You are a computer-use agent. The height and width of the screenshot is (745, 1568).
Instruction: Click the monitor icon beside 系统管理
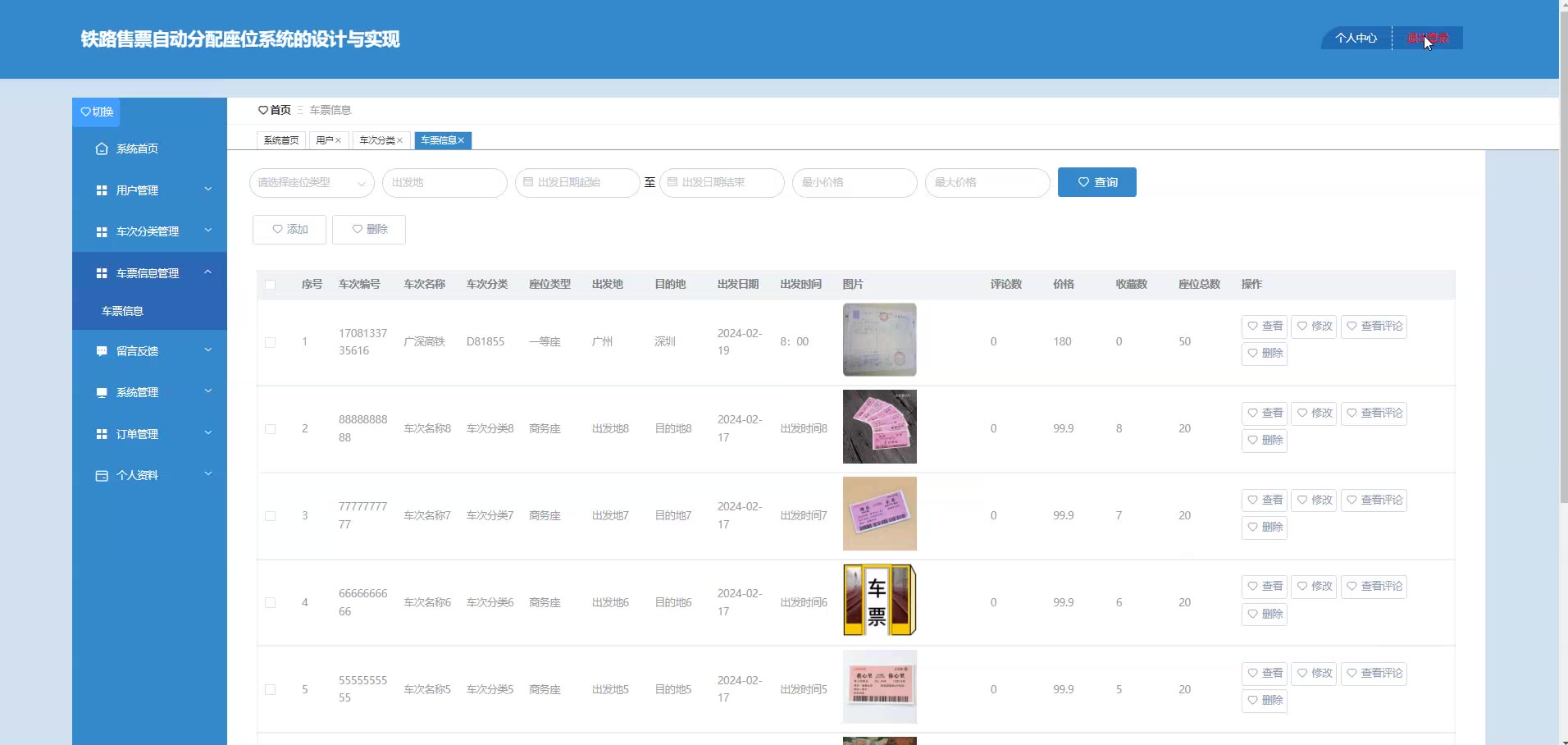click(102, 393)
